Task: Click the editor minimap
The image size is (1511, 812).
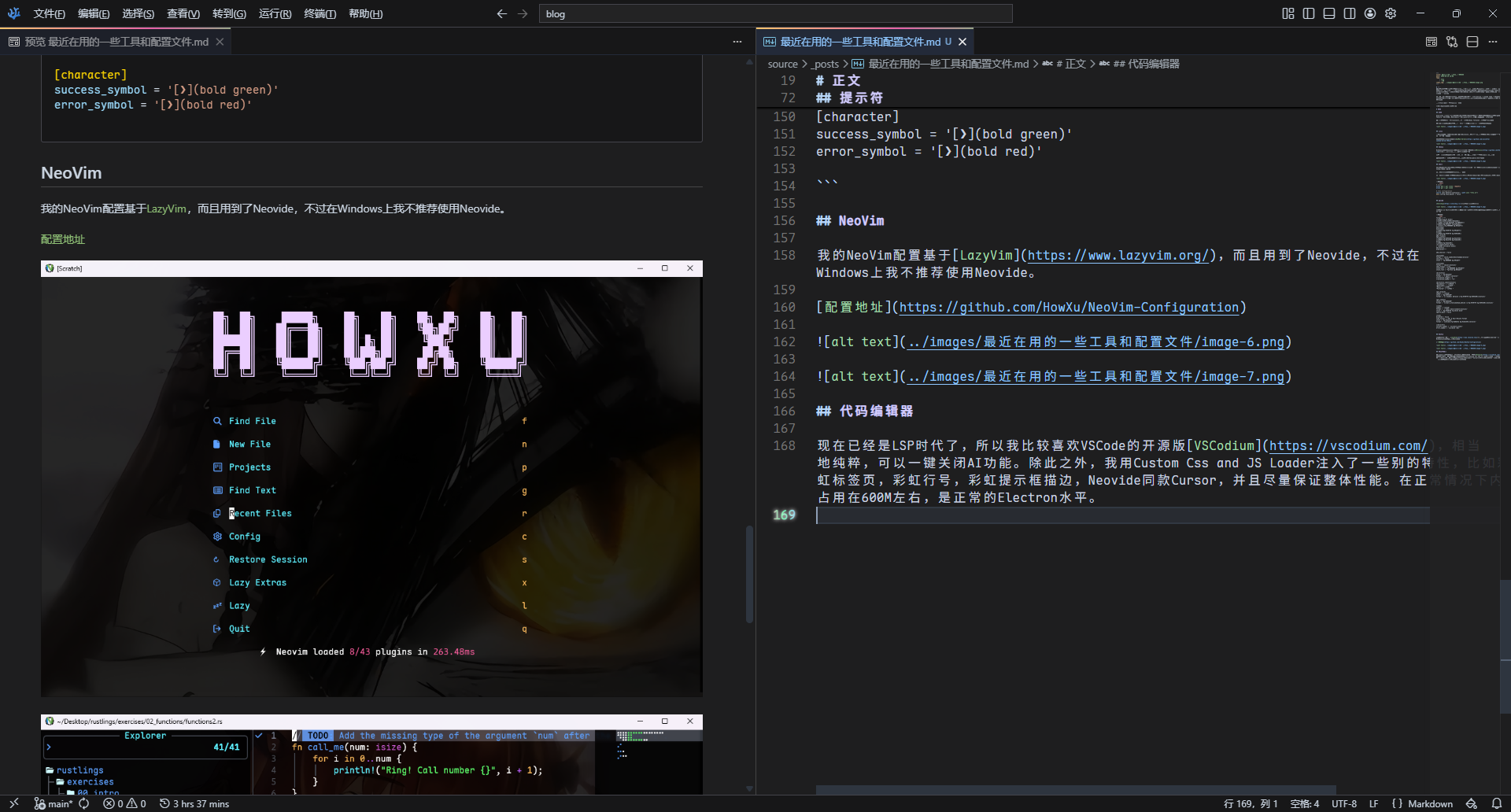Action: coord(1469,216)
